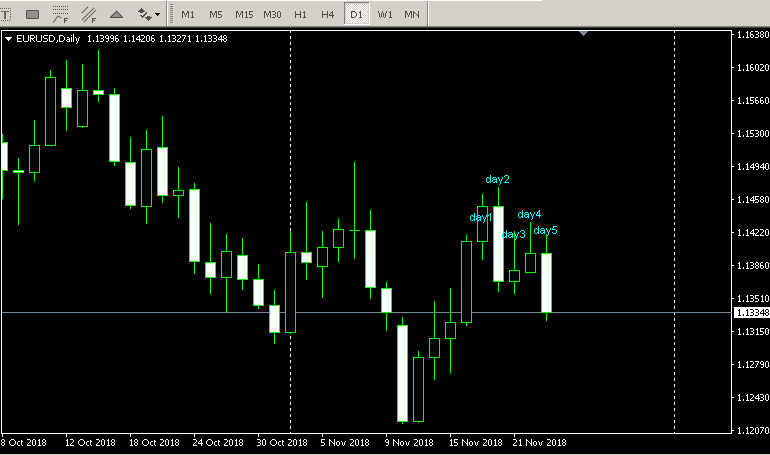Click the 5 Nov 2018 date label
The image size is (770, 455).
tap(345, 443)
